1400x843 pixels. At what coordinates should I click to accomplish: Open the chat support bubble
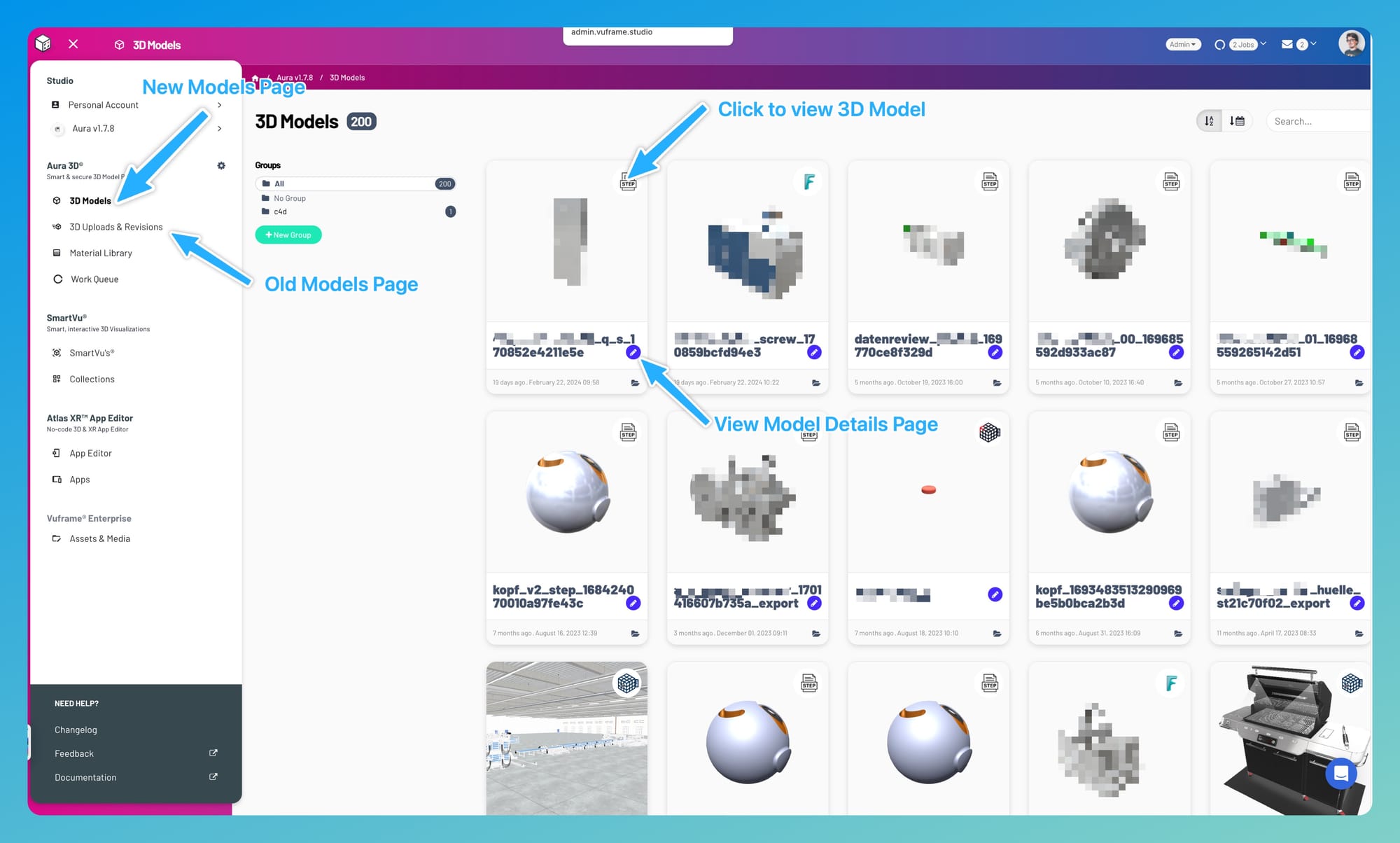pyautogui.click(x=1341, y=774)
